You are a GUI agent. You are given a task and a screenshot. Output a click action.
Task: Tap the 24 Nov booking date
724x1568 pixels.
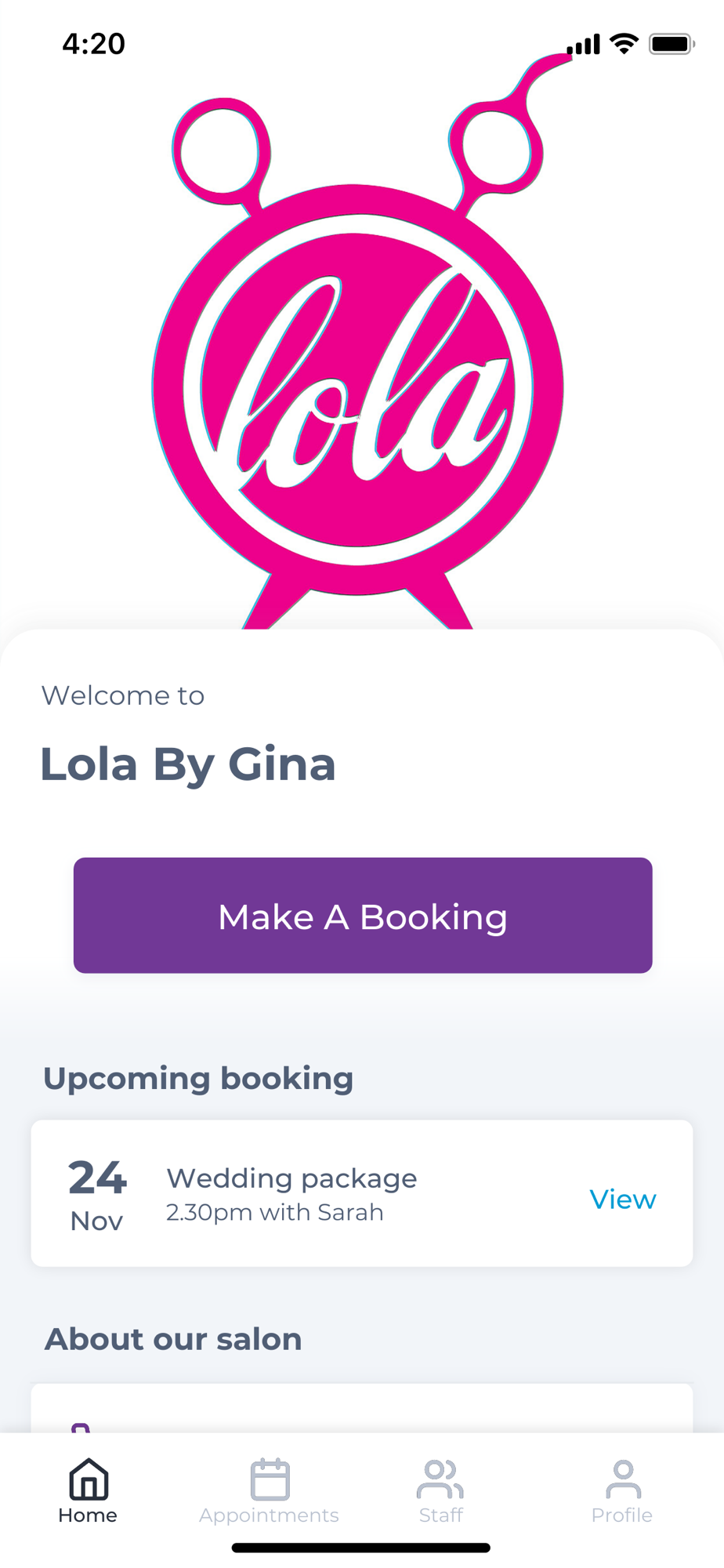97,1195
